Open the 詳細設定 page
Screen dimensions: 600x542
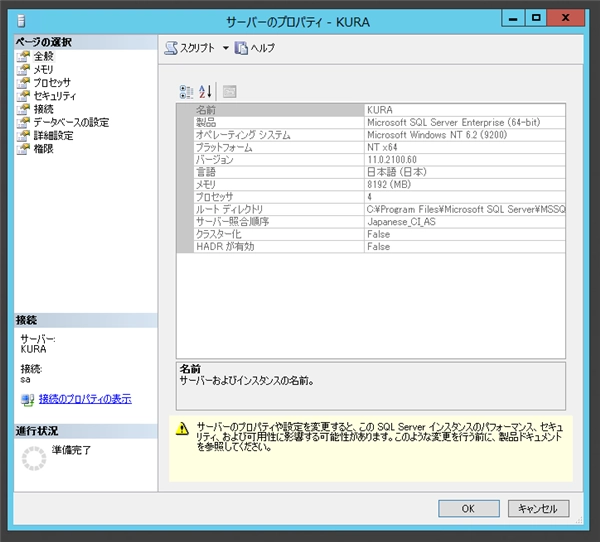53,136
